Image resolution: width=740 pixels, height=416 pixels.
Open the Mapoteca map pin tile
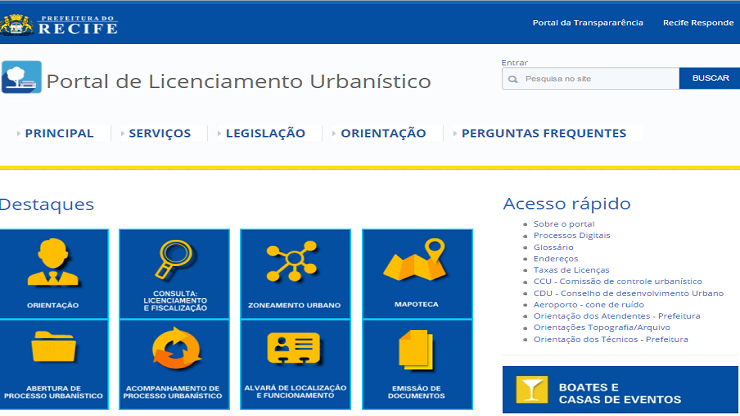coord(417,274)
